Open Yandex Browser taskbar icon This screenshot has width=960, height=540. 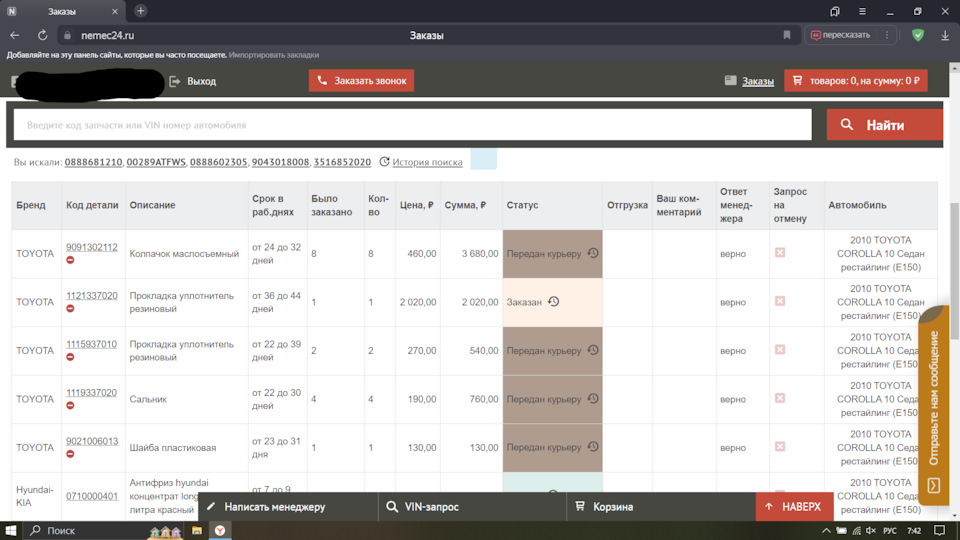point(220,530)
